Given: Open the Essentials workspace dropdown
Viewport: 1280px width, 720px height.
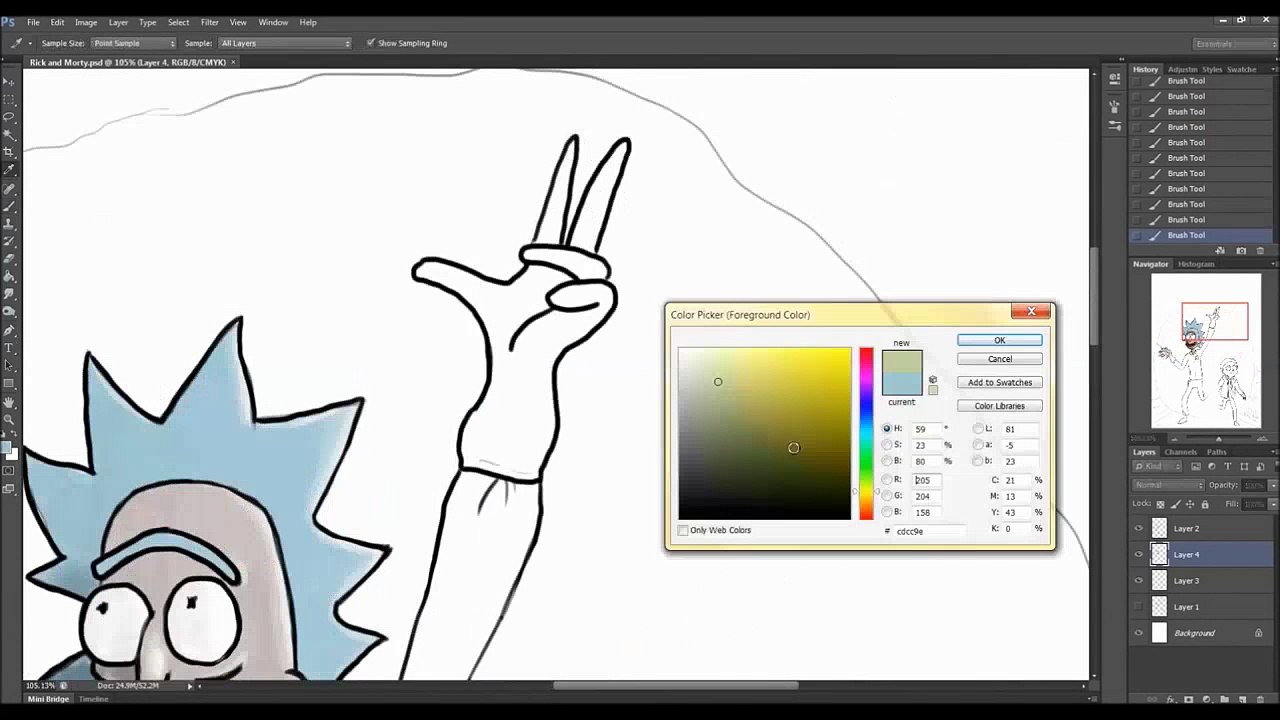Looking at the screenshot, I should click(x=1234, y=43).
